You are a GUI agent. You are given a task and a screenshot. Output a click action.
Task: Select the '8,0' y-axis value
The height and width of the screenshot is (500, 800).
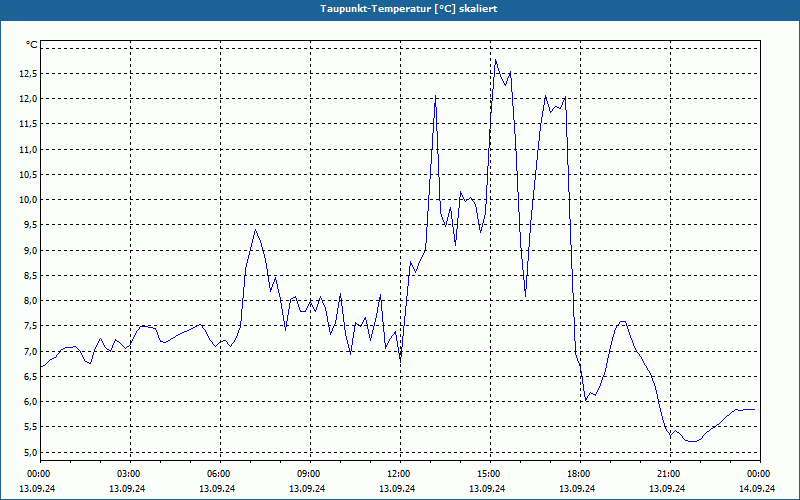coord(30,301)
